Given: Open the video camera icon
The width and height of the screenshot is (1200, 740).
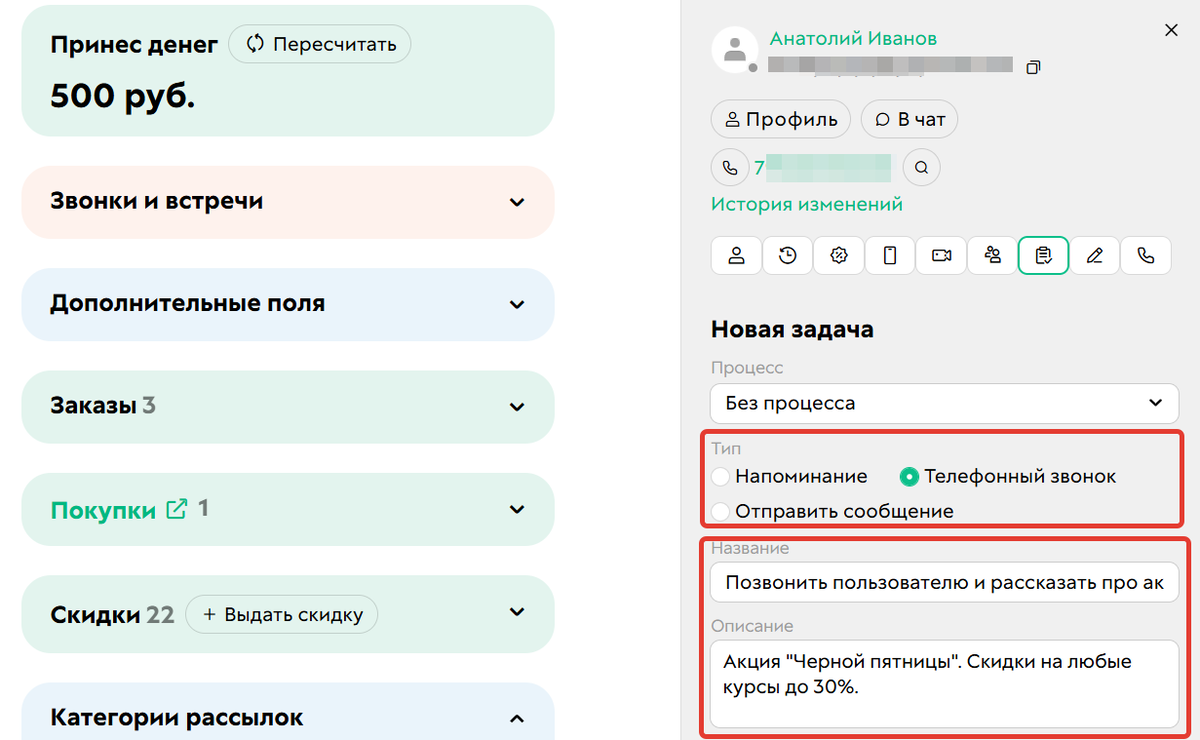Looking at the screenshot, I should (x=940, y=255).
